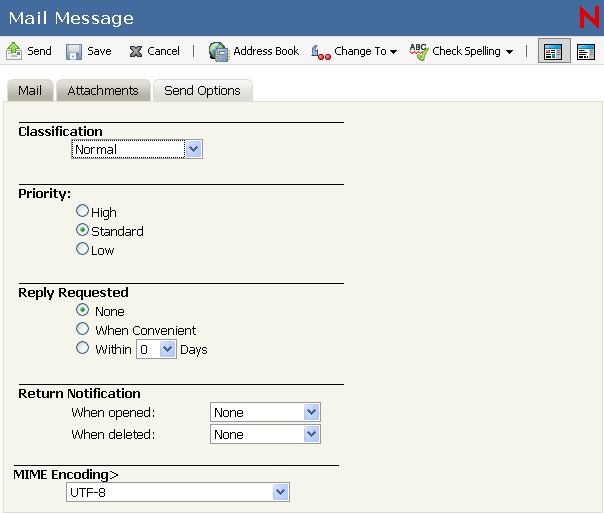This screenshot has height=514, width=604.
Task: Open the Within days count dropdown
Action: [x=156, y=349]
